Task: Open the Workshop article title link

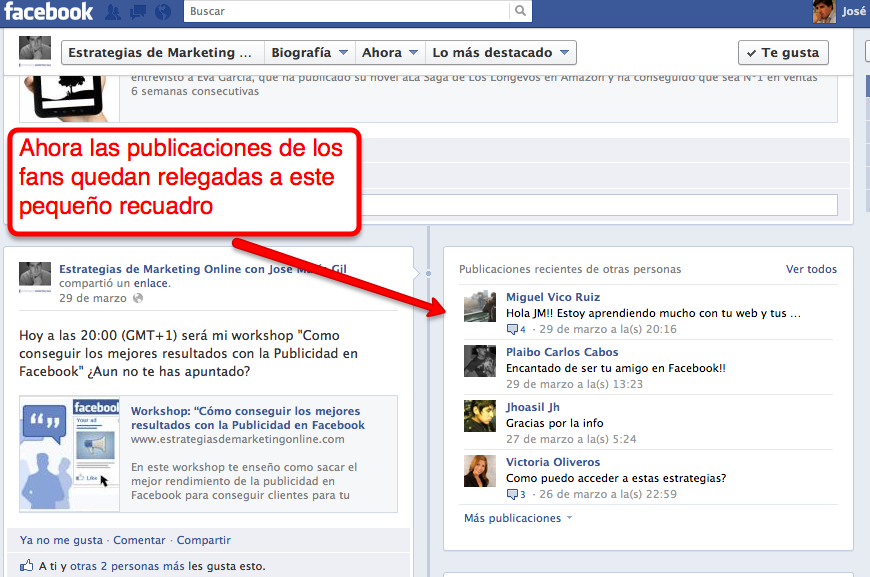Action: 247,418
